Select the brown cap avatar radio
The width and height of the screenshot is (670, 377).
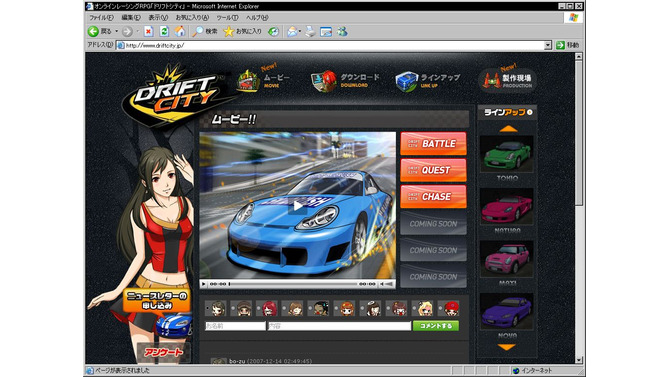coord(233,308)
